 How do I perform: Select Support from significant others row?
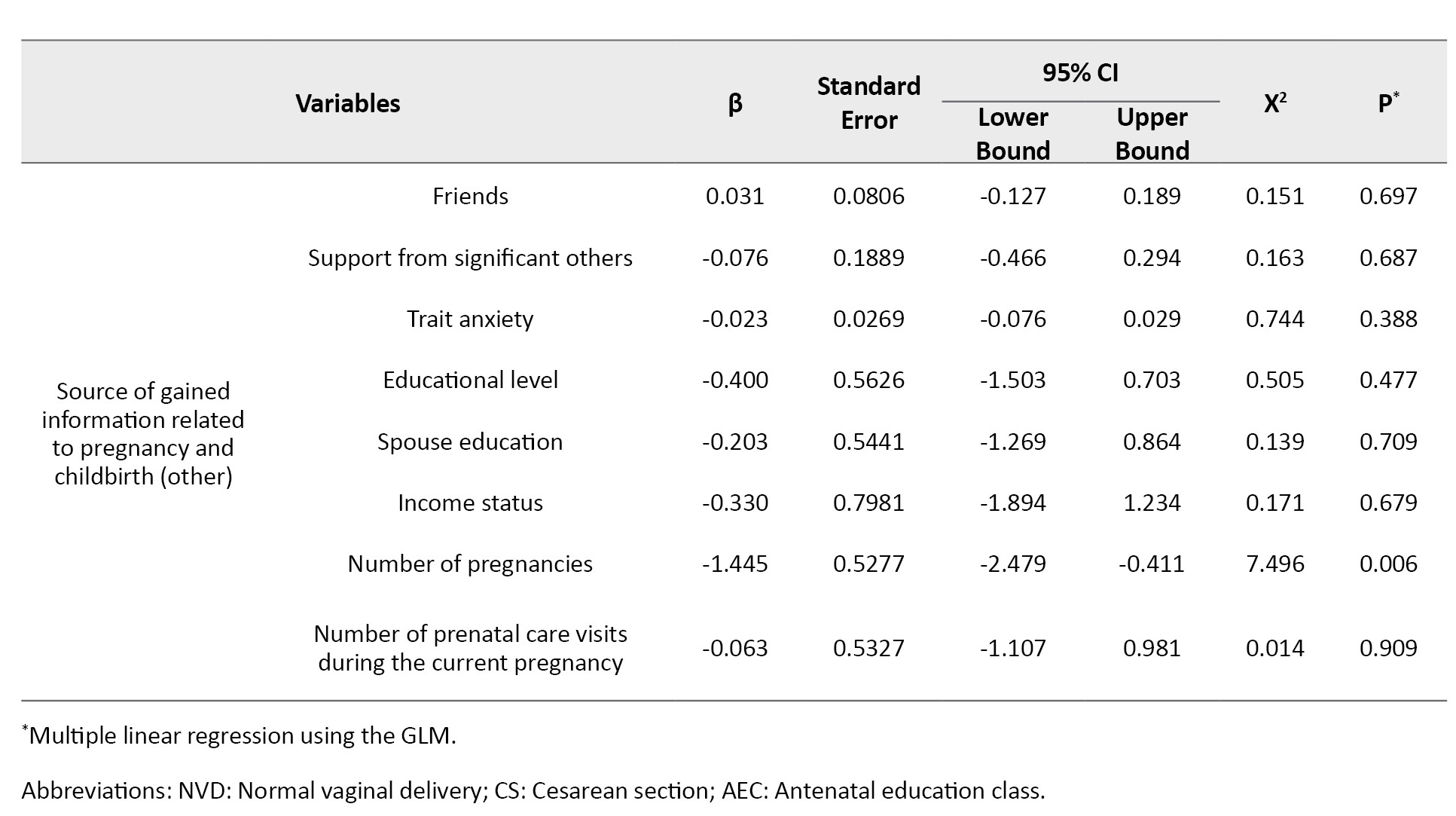point(470,258)
